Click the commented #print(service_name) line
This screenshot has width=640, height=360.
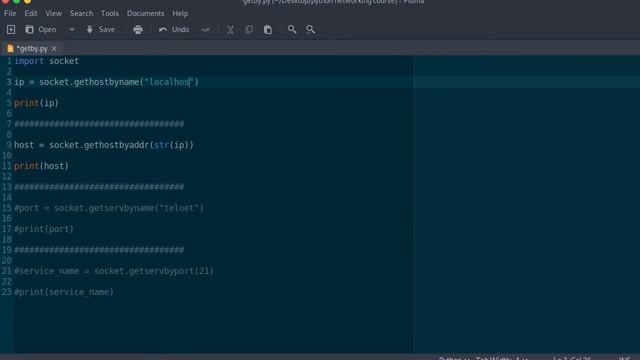[64, 292]
